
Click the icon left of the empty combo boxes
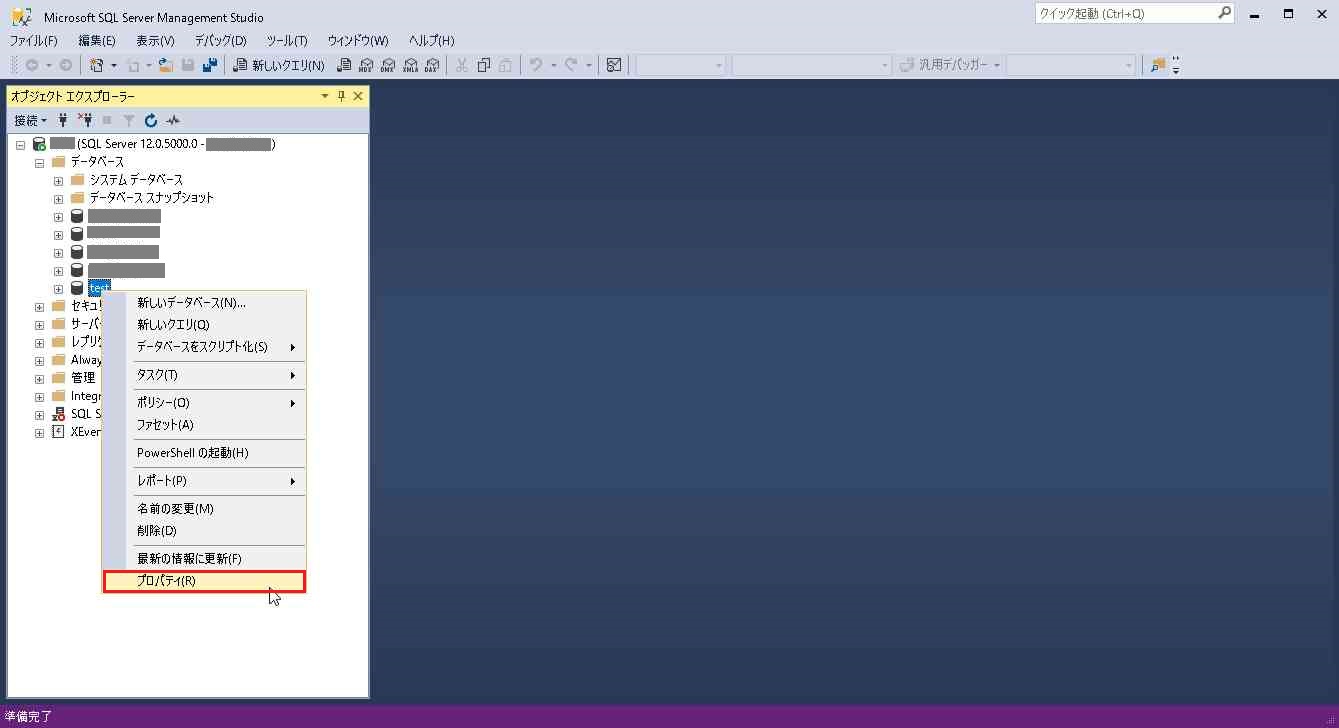pyautogui.click(x=614, y=65)
